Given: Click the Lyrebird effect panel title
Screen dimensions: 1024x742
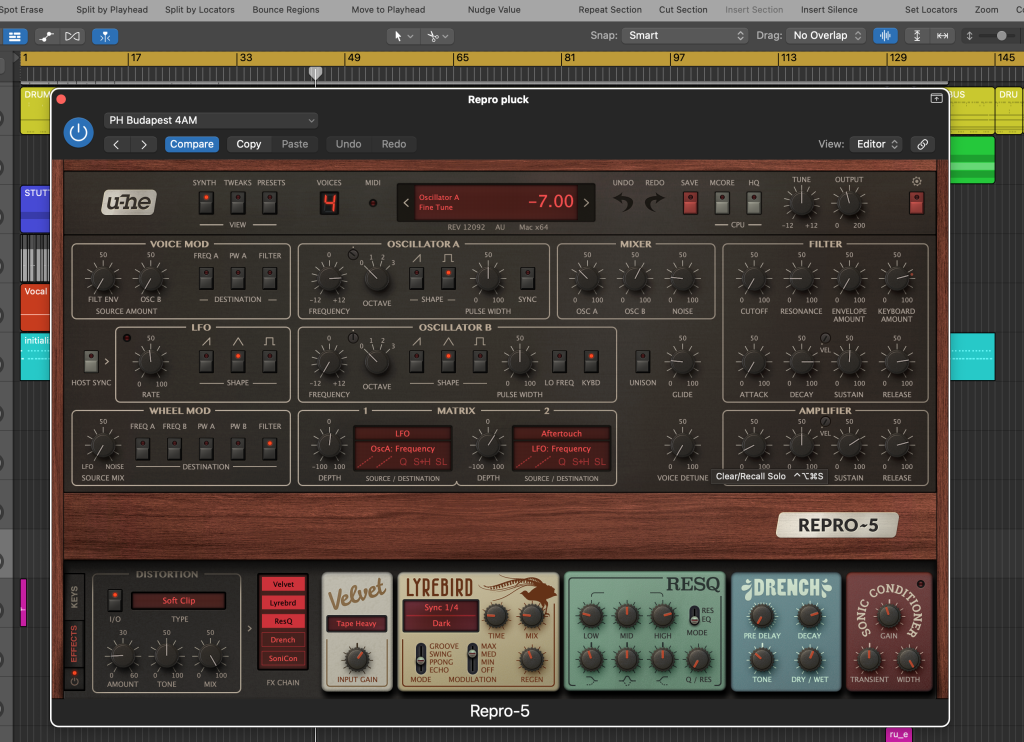Looking at the screenshot, I should click(440, 587).
